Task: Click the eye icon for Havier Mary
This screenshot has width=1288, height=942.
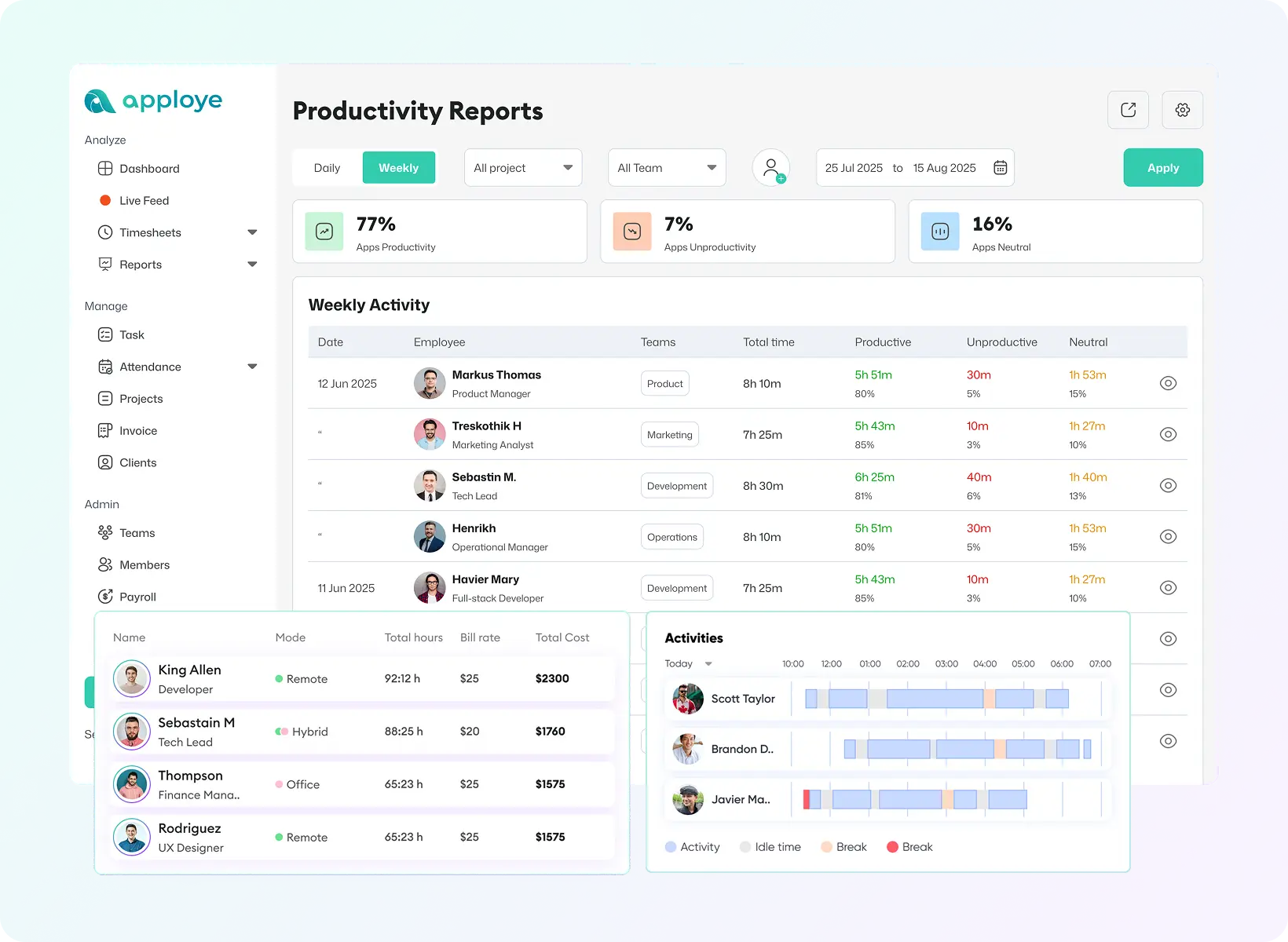Action: pos(1168,587)
